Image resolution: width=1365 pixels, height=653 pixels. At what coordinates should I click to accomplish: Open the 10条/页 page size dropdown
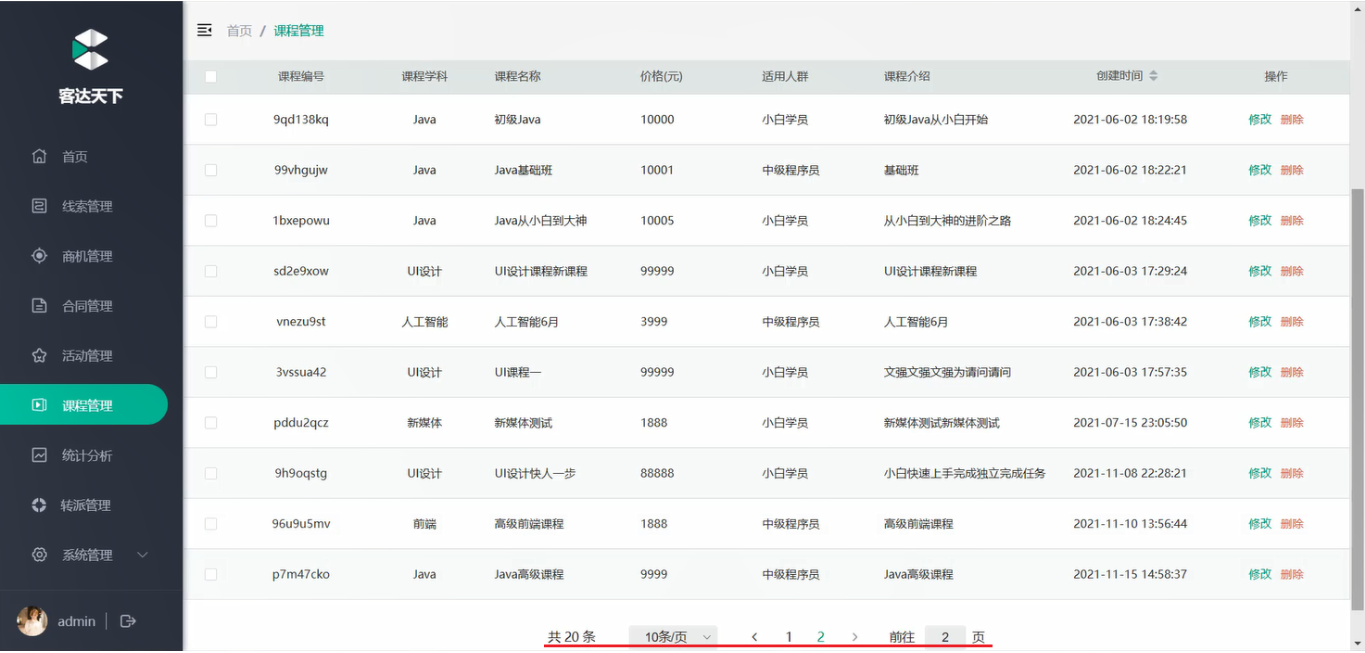(673, 637)
